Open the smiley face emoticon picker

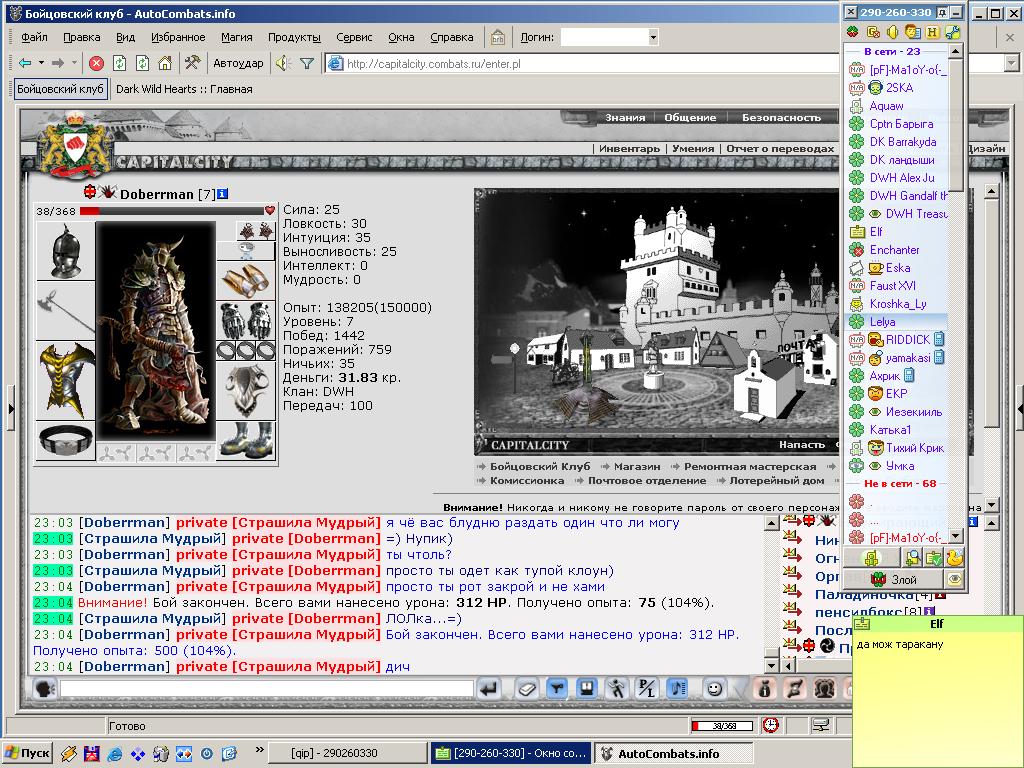point(714,689)
